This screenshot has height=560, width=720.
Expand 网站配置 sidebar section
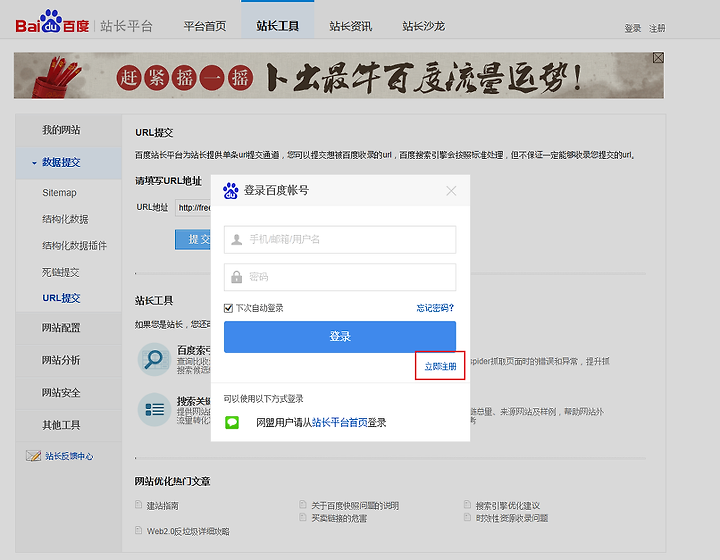click(68, 328)
